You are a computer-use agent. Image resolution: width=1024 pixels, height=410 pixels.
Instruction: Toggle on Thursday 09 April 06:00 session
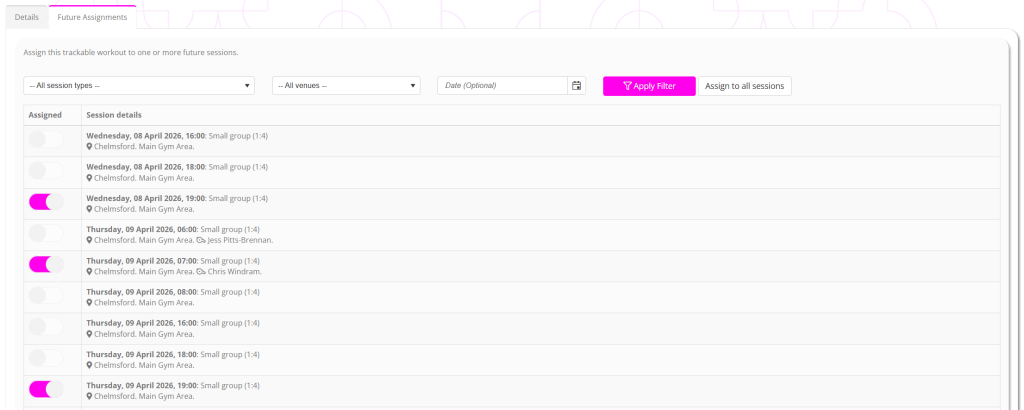click(x=45, y=233)
